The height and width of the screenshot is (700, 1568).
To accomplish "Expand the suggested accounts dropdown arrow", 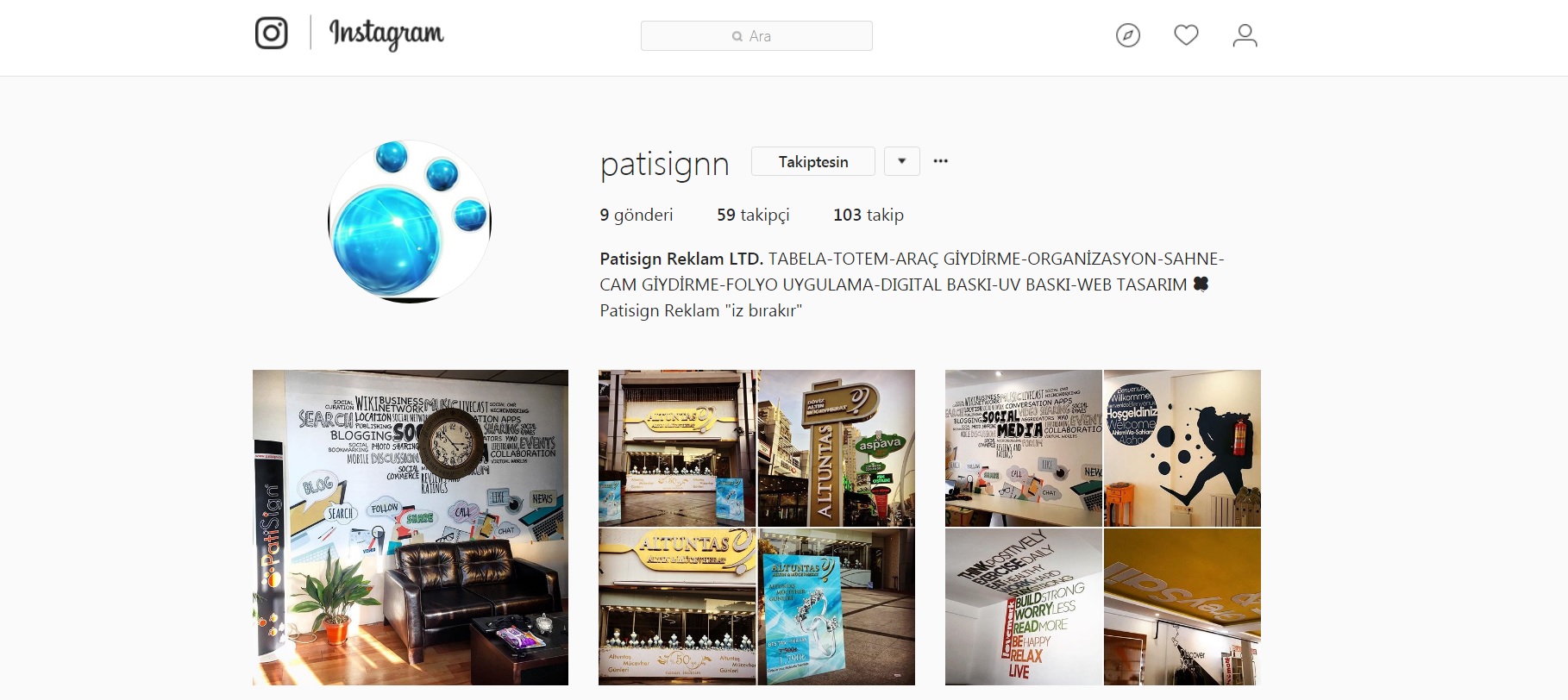I will click(901, 161).
